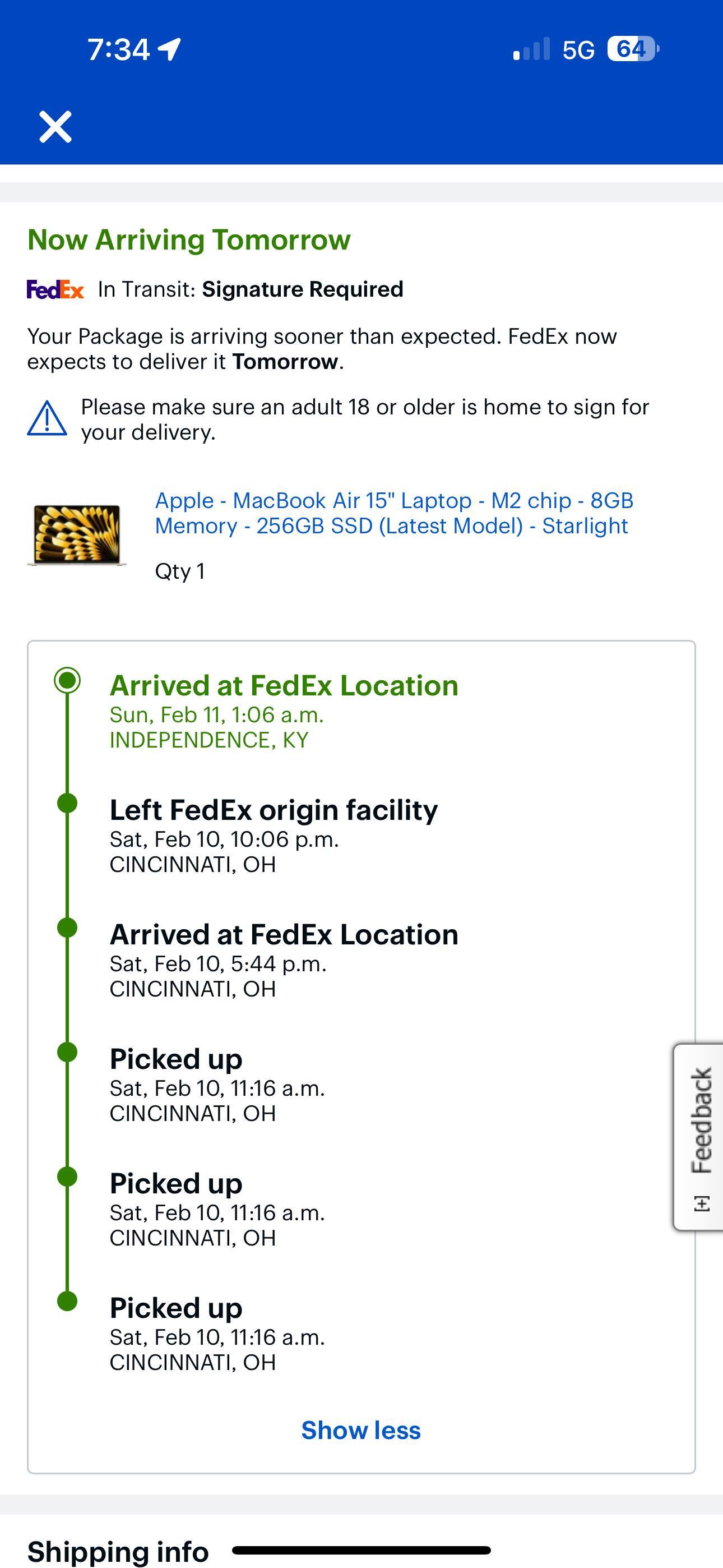Image resolution: width=723 pixels, height=1568 pixels.
Task: Tap the location arrow in status bar
Action: point(170,49)
